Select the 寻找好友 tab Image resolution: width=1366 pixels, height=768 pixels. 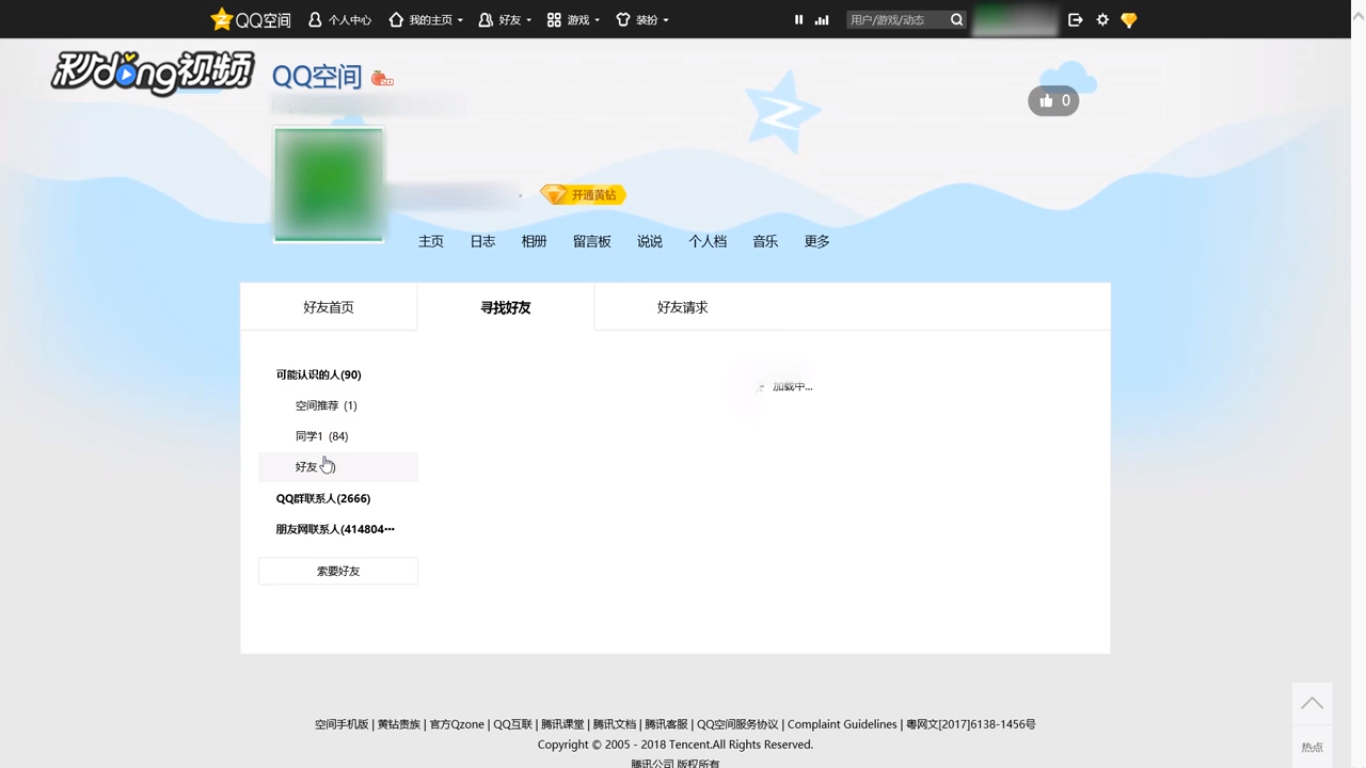(506, 307)
